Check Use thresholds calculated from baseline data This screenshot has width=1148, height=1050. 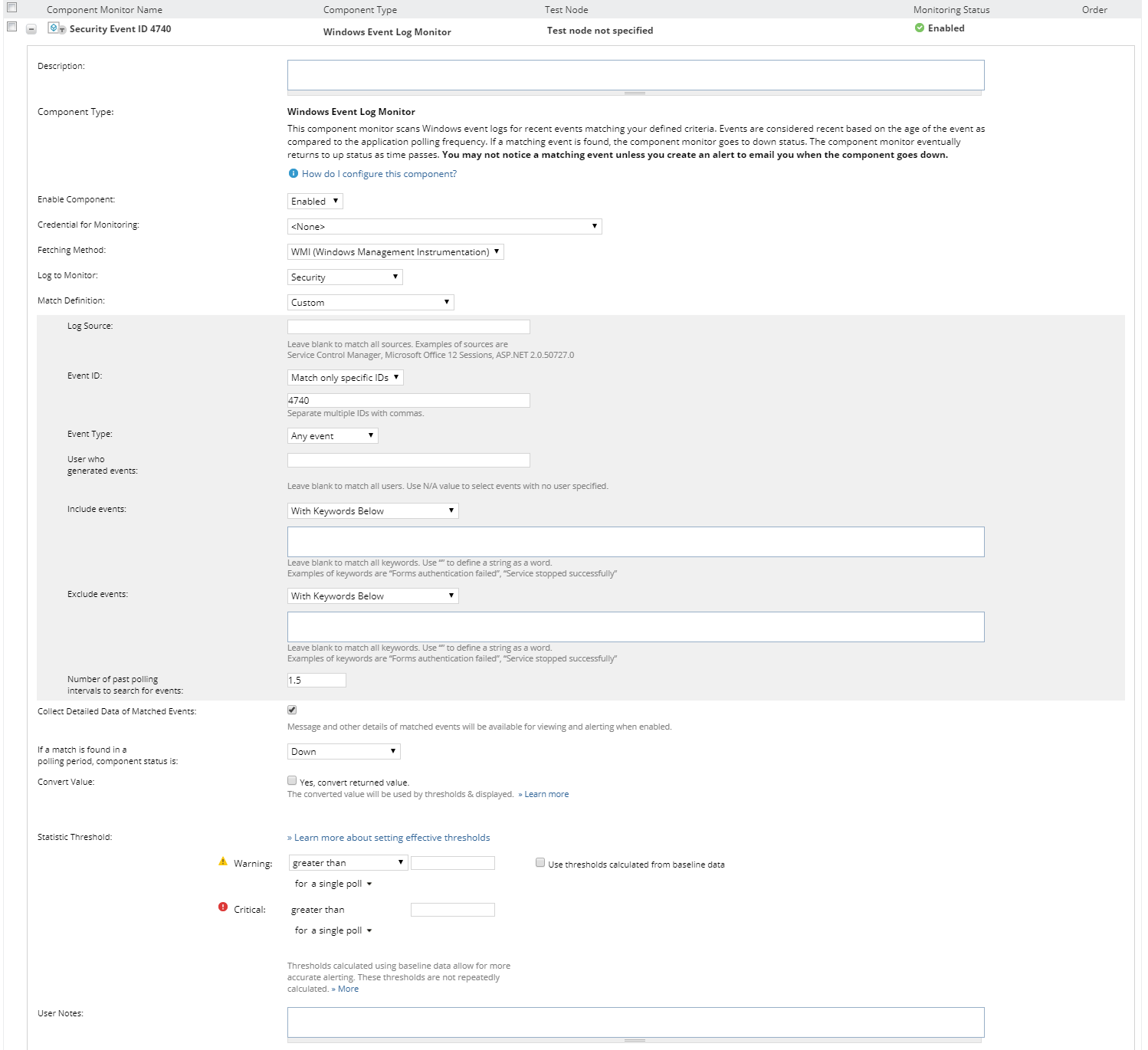pyautogui.click(x=540, y=863)
